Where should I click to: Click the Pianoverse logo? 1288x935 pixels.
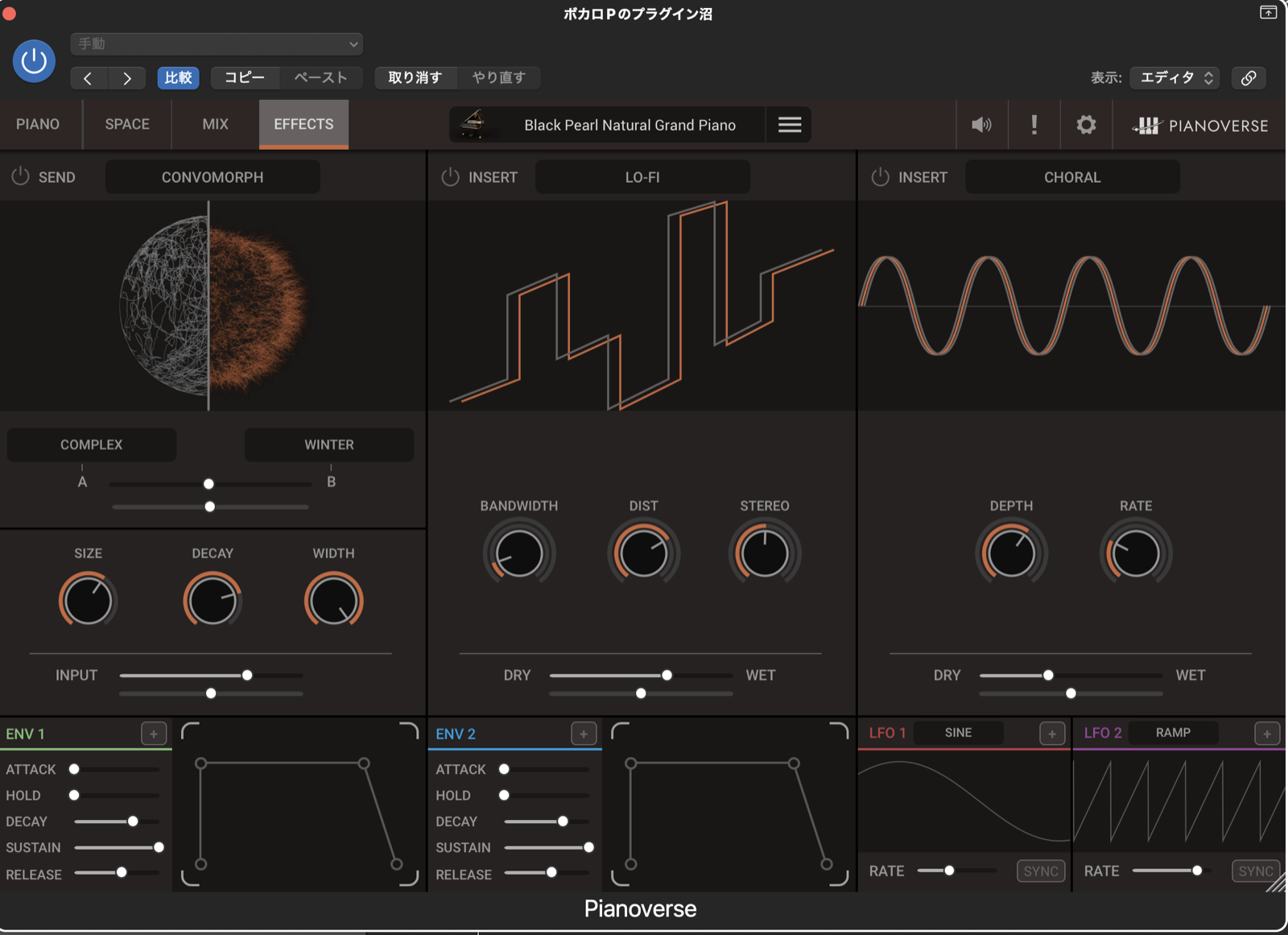click(1199, 126)
